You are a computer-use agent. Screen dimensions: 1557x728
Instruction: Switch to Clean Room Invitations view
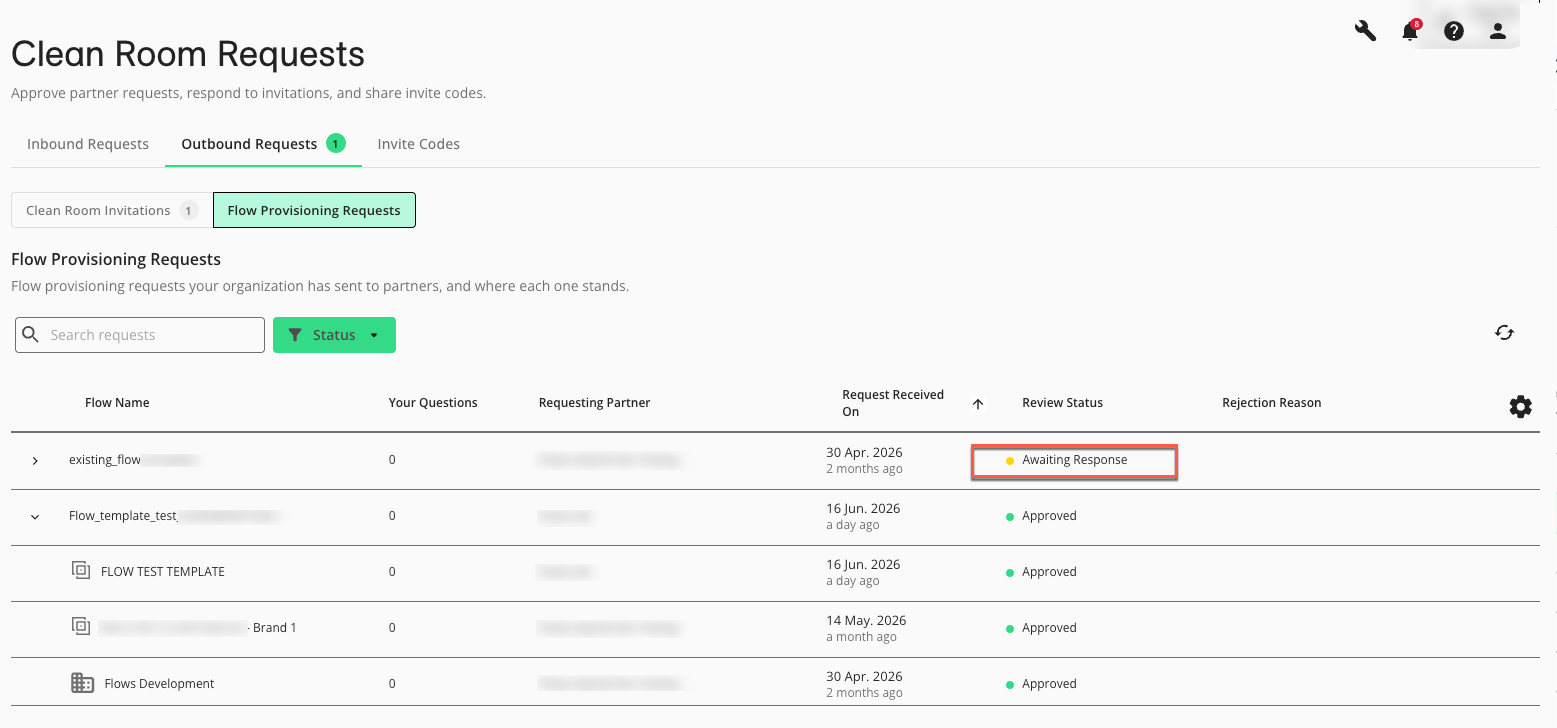112,210
